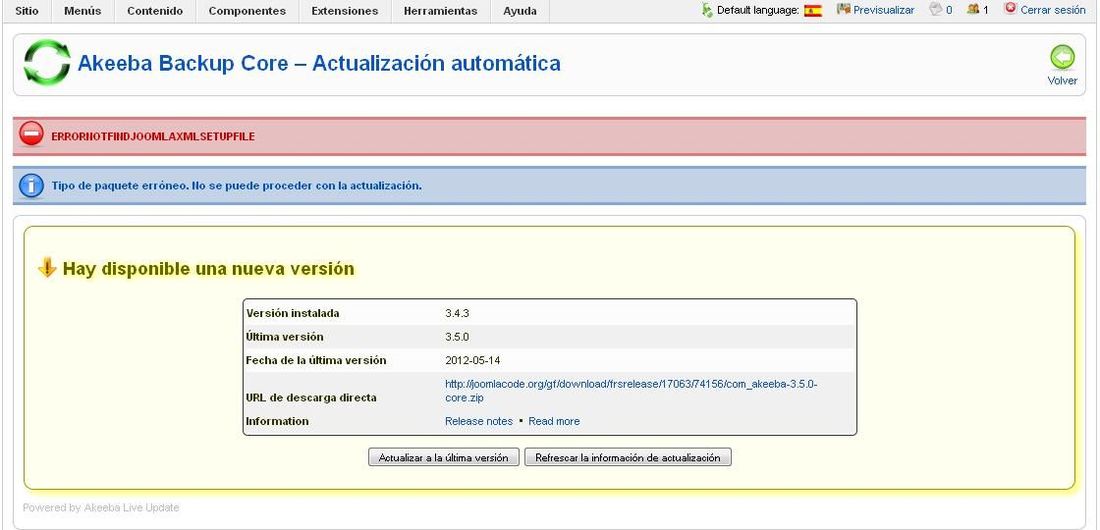The image size is (1100, 530).
Task: Click the green Volver arrow icon
Action: [x=1062, y=58]
